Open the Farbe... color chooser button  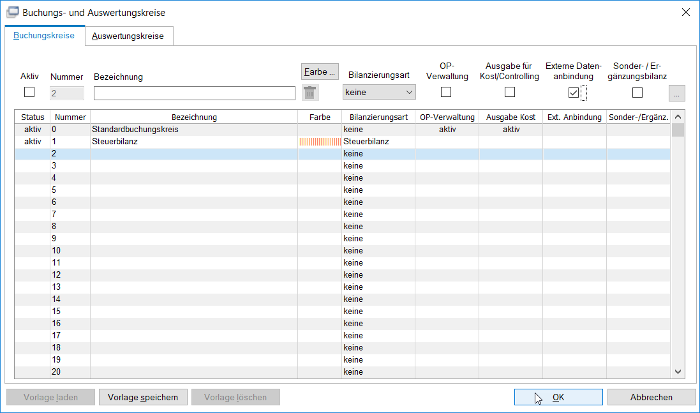(320, 71)
